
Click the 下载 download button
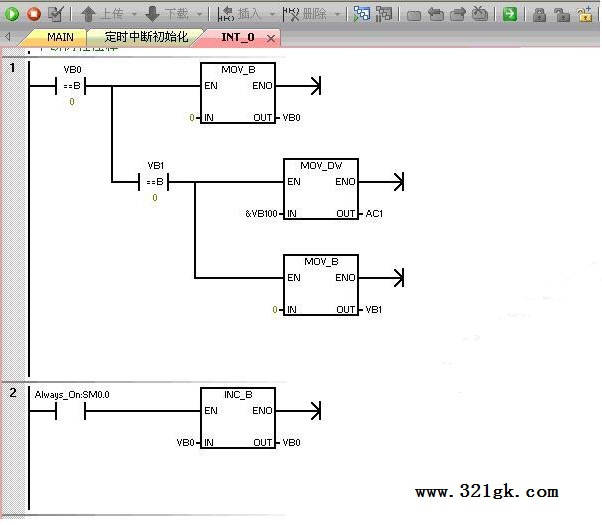[x=167, y=14]
